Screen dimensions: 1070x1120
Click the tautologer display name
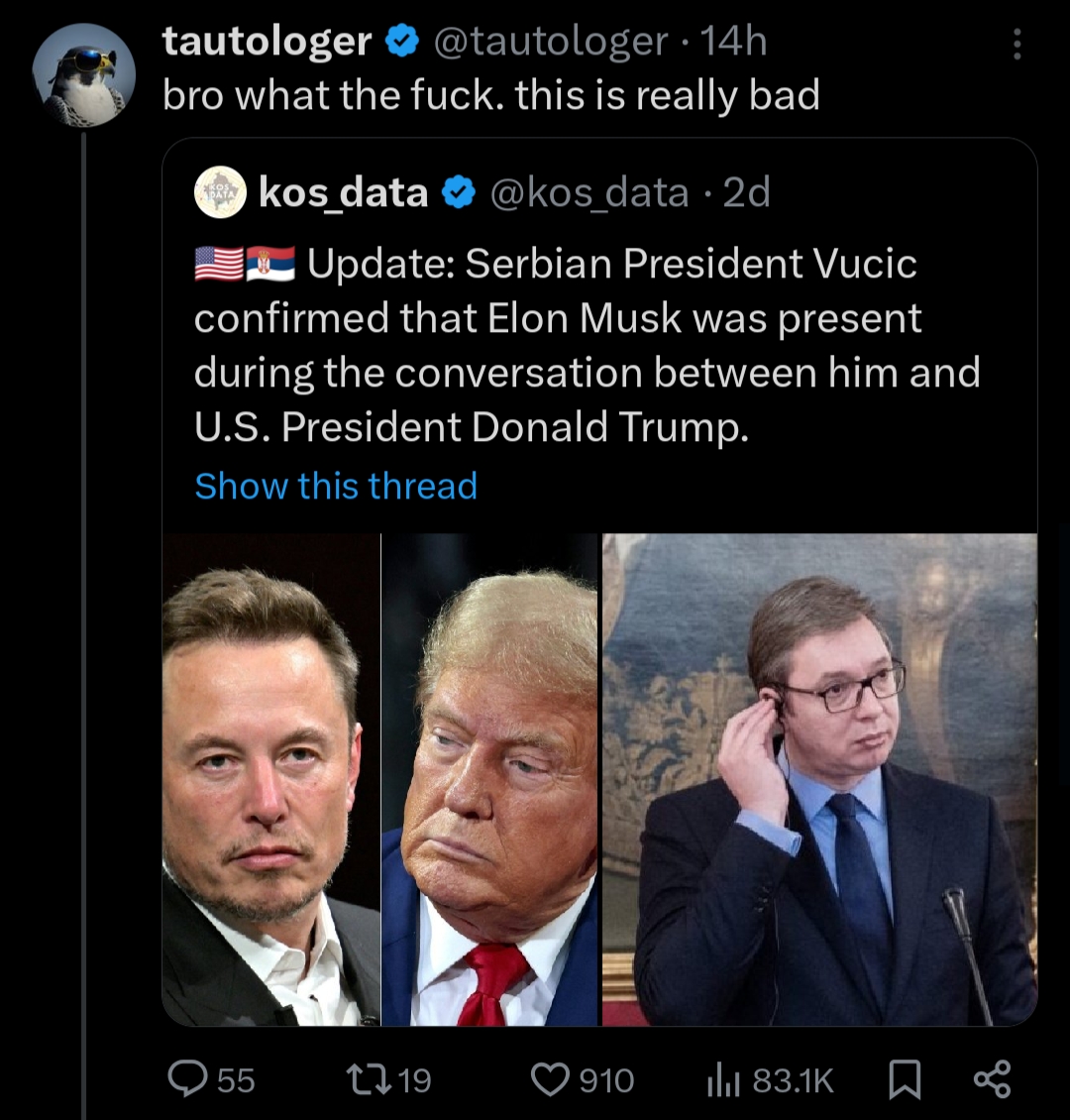tap(267, 42)
